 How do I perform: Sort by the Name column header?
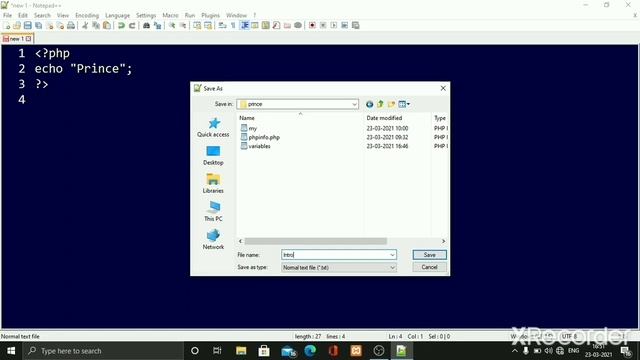[247, 118]
